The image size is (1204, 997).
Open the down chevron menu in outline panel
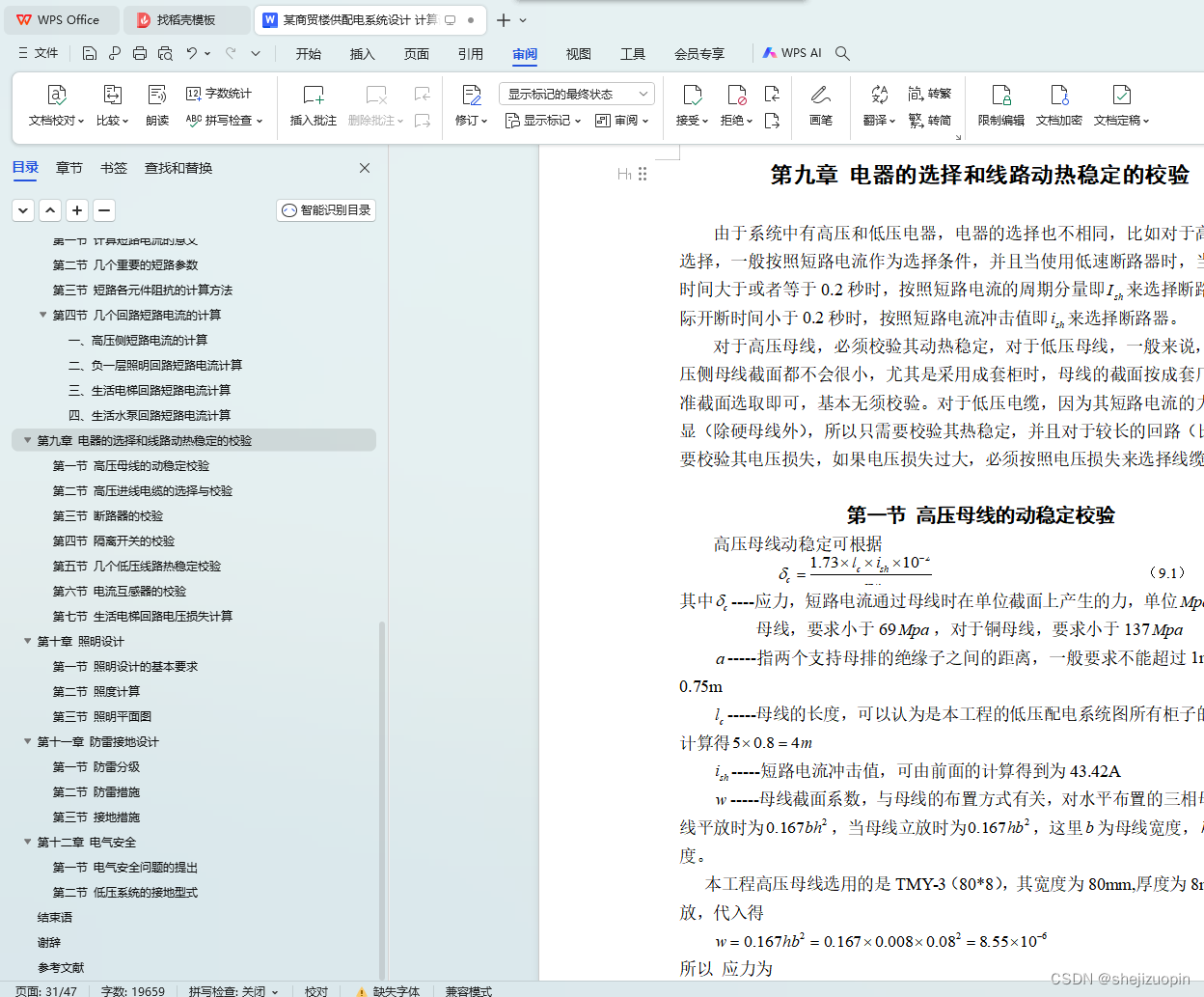click(x=23, y=209)
